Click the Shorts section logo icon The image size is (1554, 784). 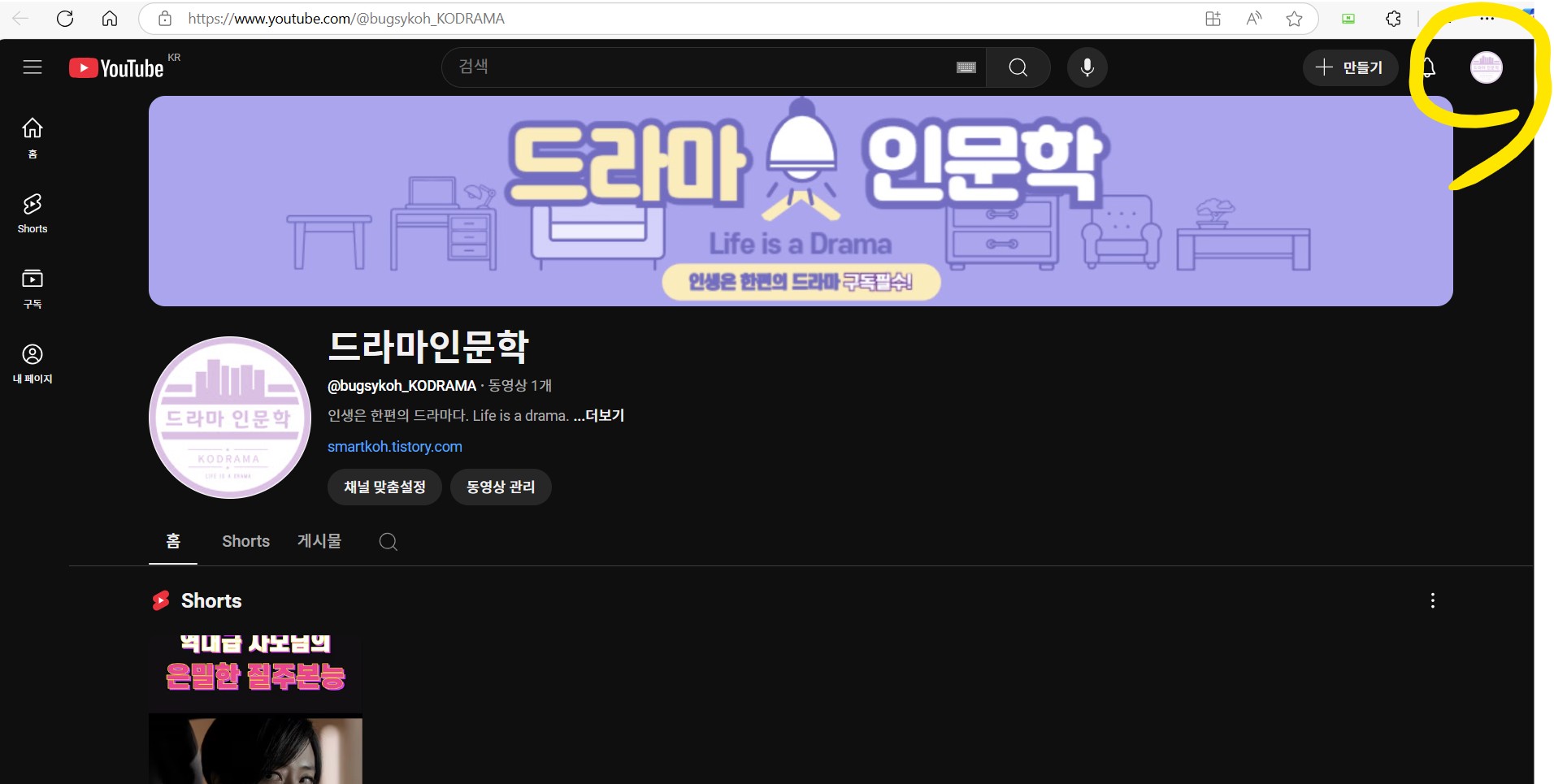click(161, 600)
